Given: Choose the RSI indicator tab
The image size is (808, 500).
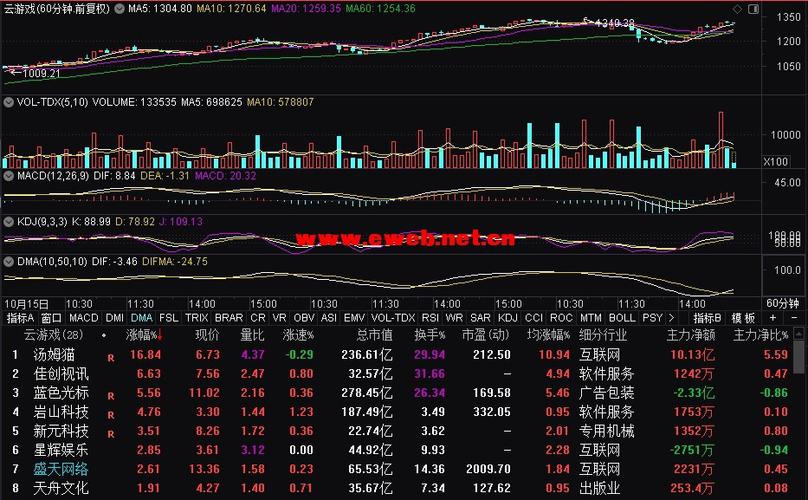Looking at the screenshot, I should (430, 318).
